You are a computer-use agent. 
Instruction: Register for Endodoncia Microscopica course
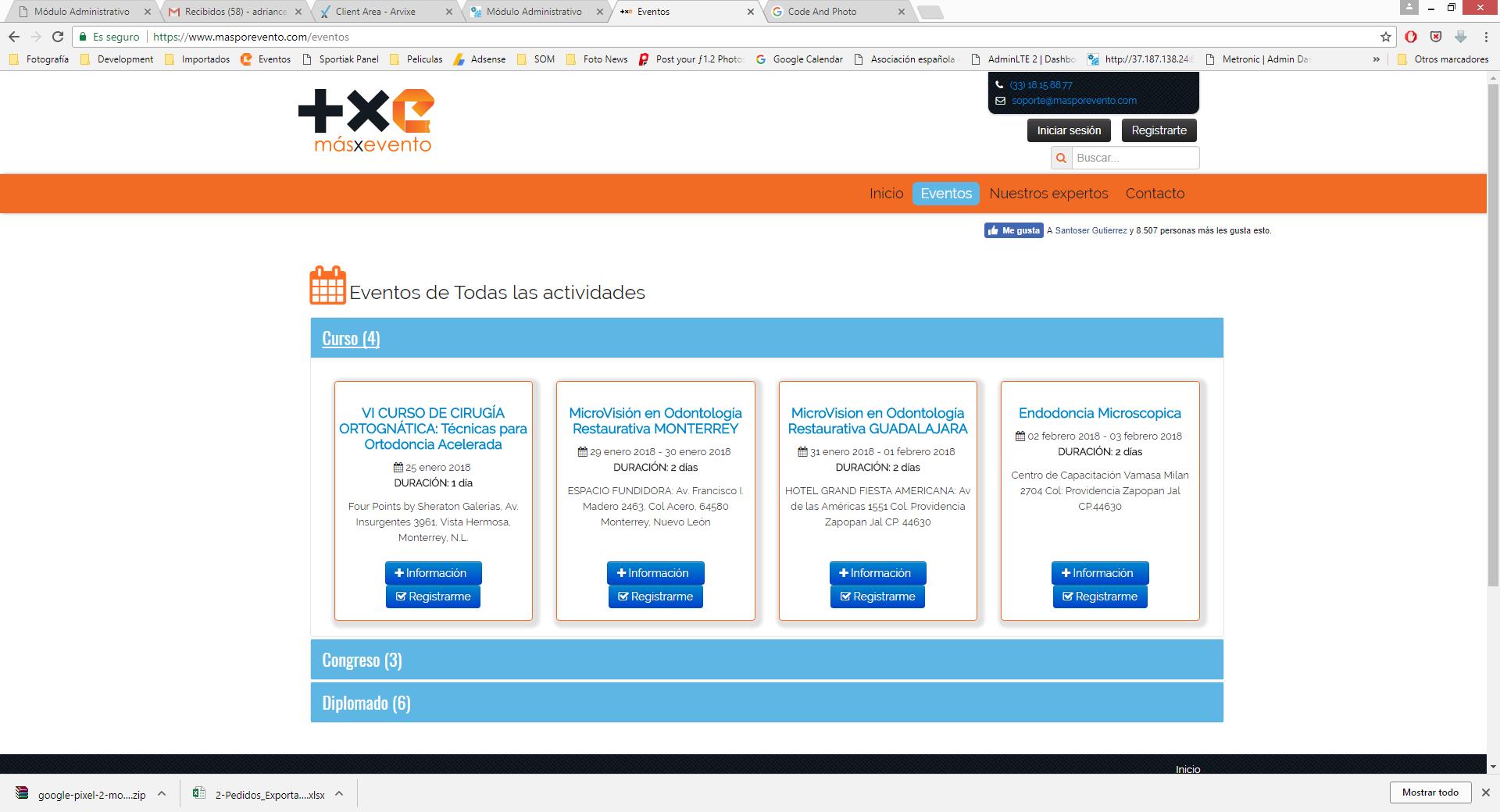(1099, 597)
